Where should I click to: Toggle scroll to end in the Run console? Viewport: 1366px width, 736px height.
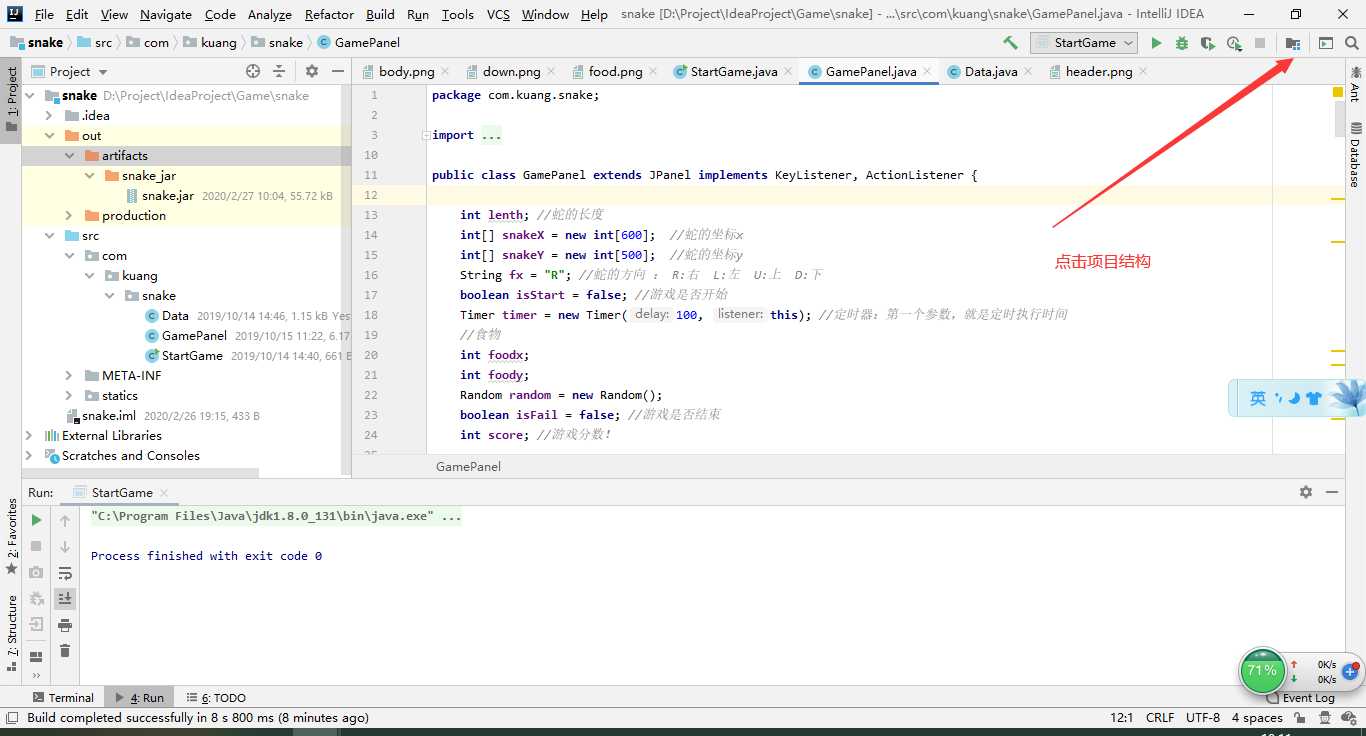click(x=65, y=599)
